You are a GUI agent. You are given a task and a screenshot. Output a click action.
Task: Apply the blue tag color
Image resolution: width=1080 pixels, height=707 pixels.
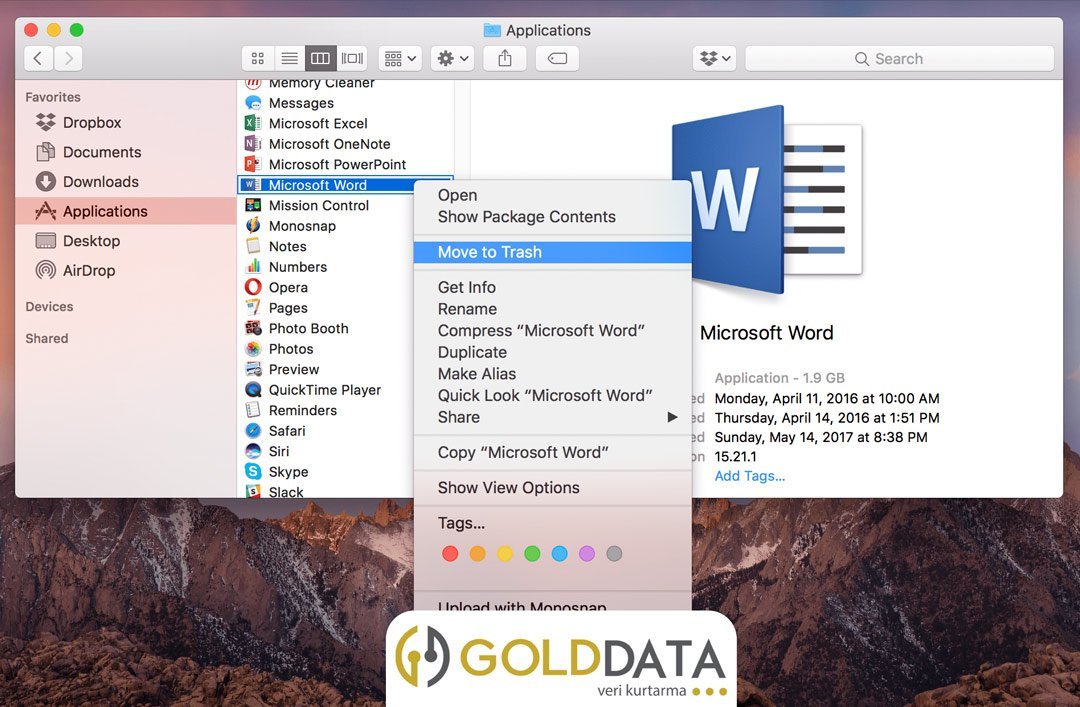pyautogui.click(x=559, y=554)
